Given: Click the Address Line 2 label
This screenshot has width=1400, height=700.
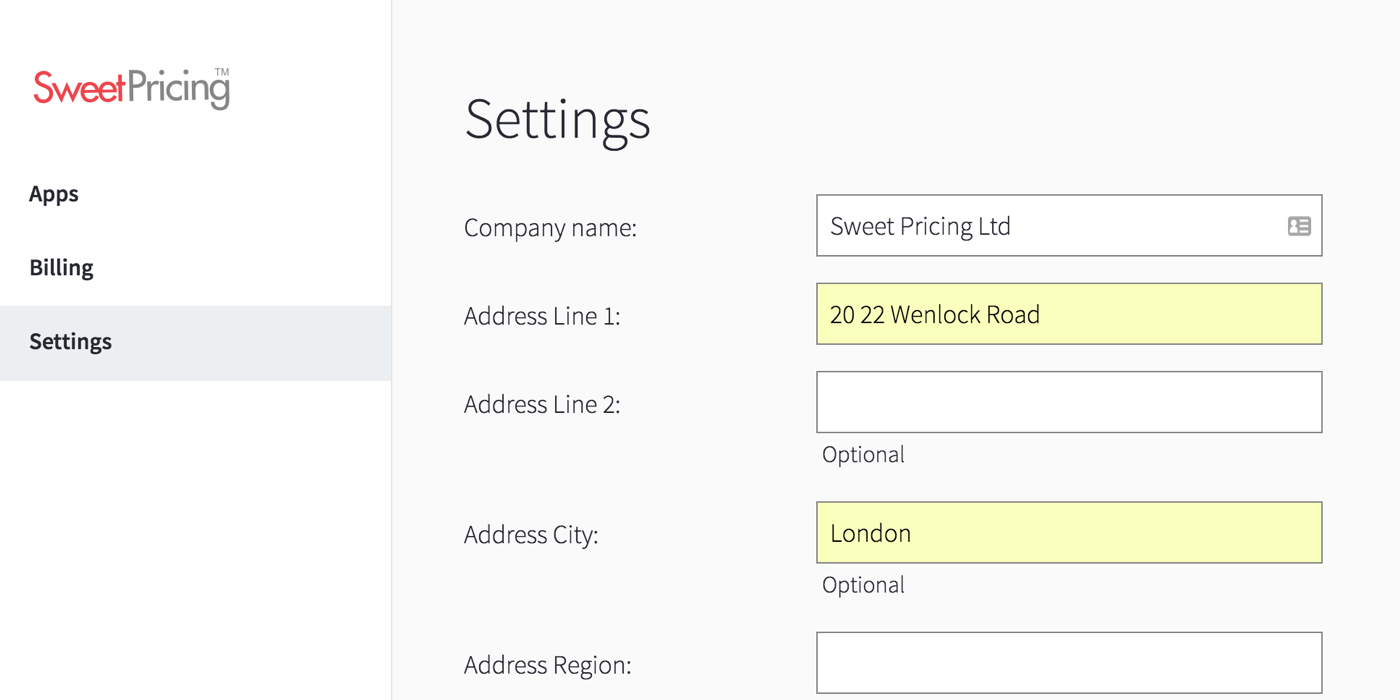Looking at the screenshot, I should [542, 404].
